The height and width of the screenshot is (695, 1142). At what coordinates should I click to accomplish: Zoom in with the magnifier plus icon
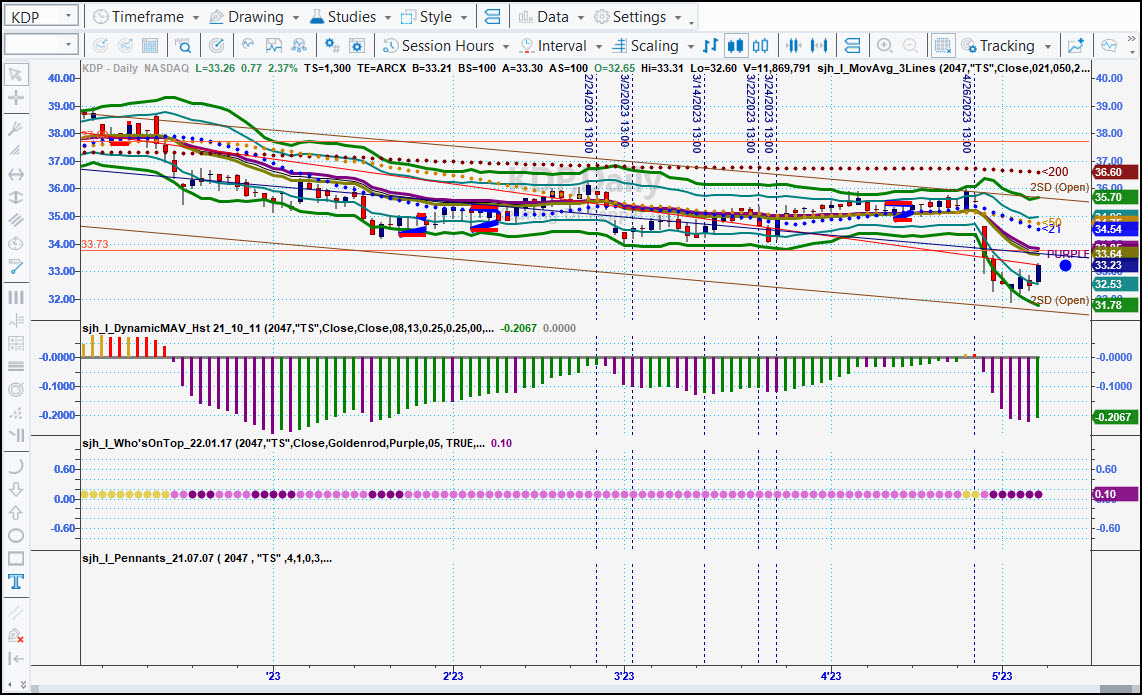coord(885,46)
